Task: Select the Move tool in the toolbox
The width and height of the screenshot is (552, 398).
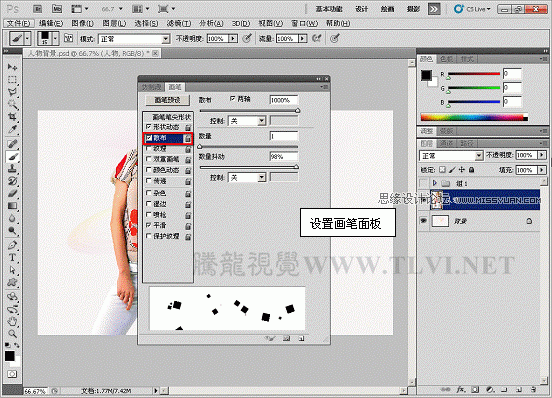Action: point(12,67)
